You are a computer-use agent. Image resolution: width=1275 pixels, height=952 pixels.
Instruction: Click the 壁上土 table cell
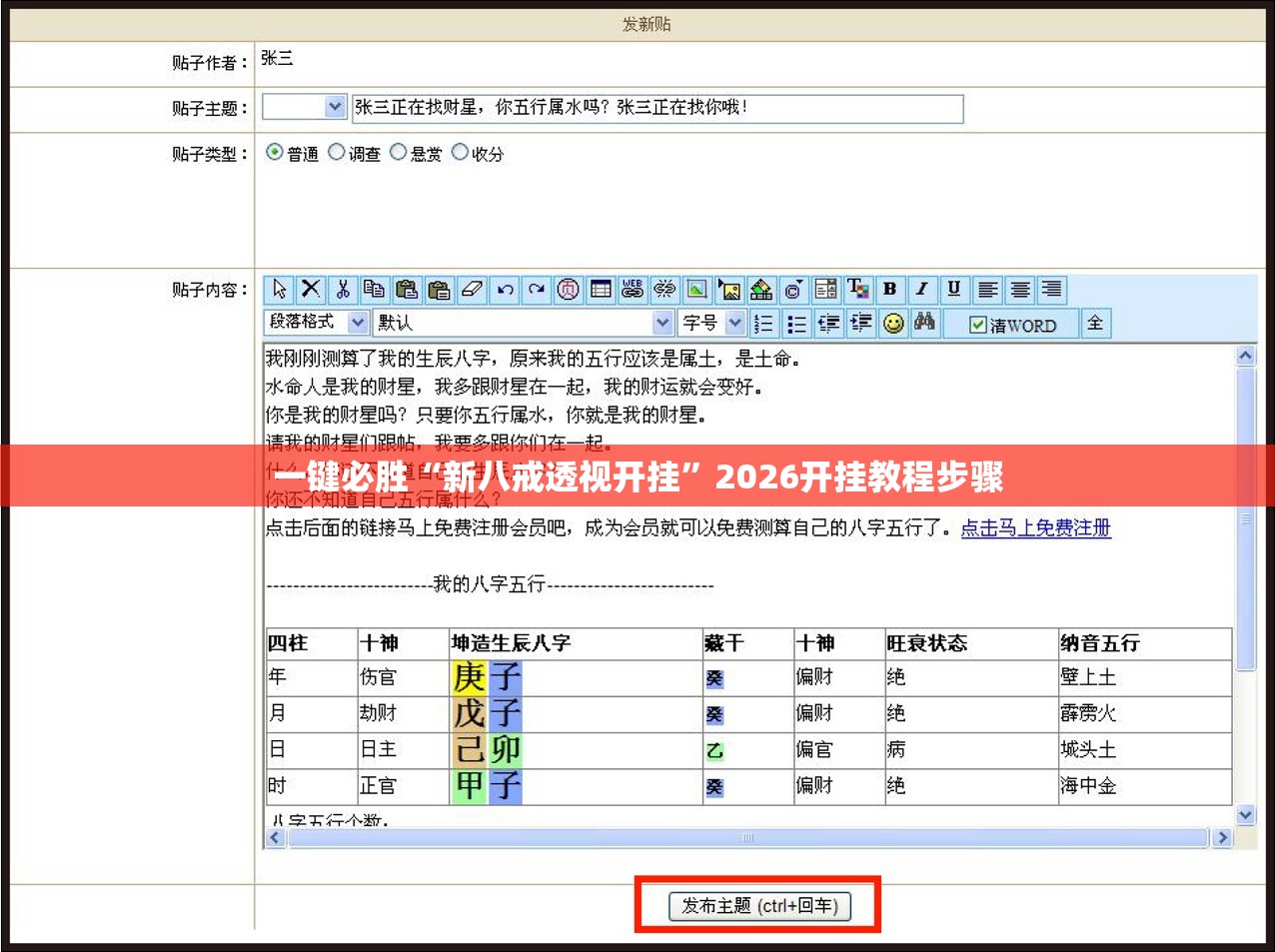[x=1145, y=677]
